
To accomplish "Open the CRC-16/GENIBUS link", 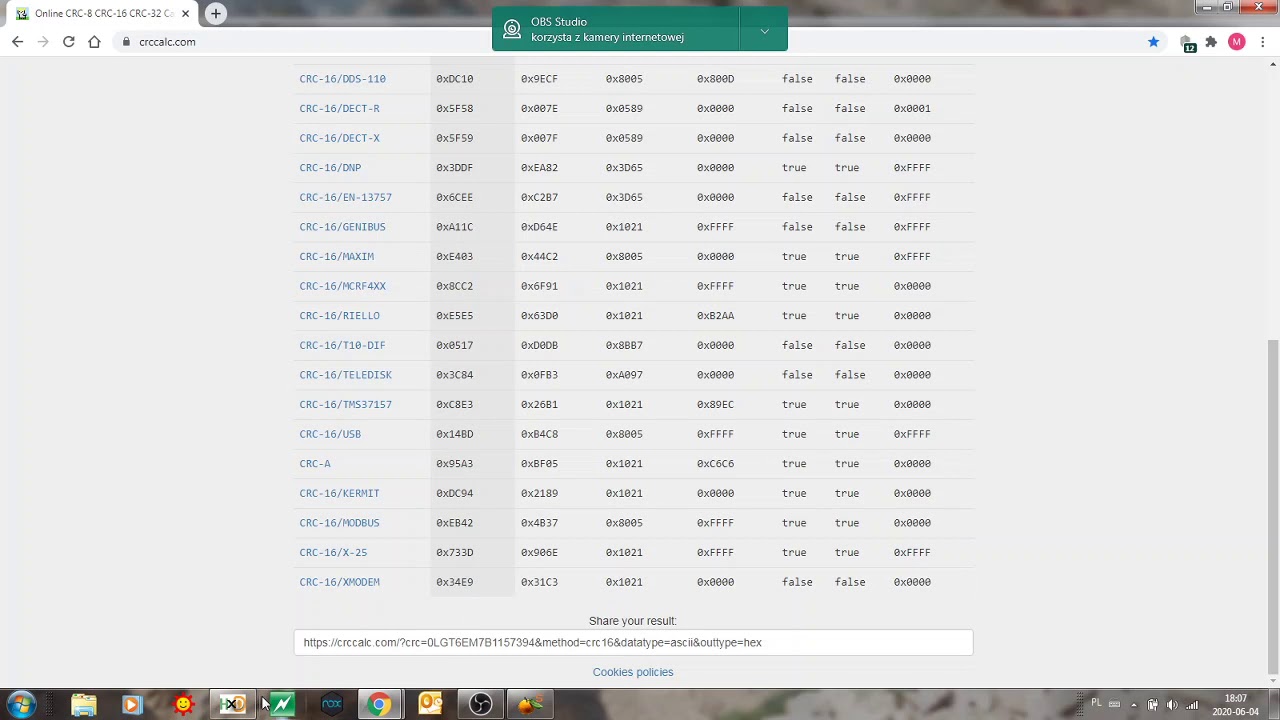I will 342,227.
